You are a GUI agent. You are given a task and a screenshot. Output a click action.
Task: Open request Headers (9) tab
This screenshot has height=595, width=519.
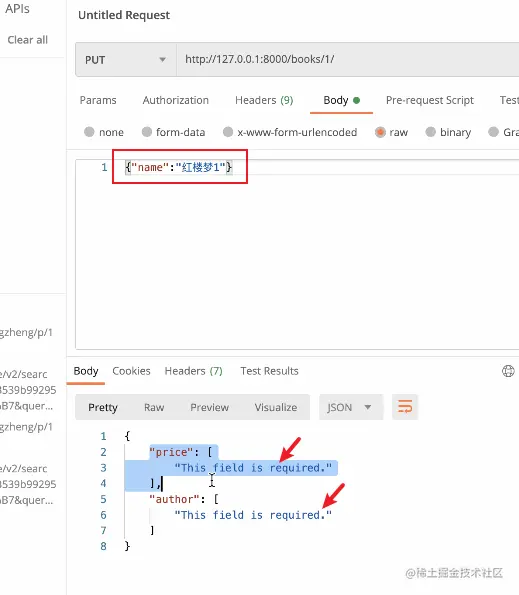264,100
